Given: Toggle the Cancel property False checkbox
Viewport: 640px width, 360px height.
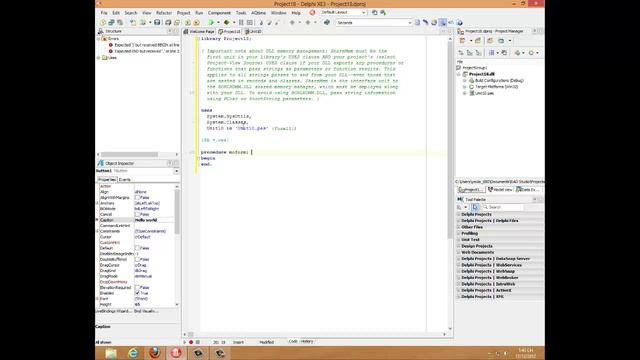Looking at the screenshot, I should (138, 214).
